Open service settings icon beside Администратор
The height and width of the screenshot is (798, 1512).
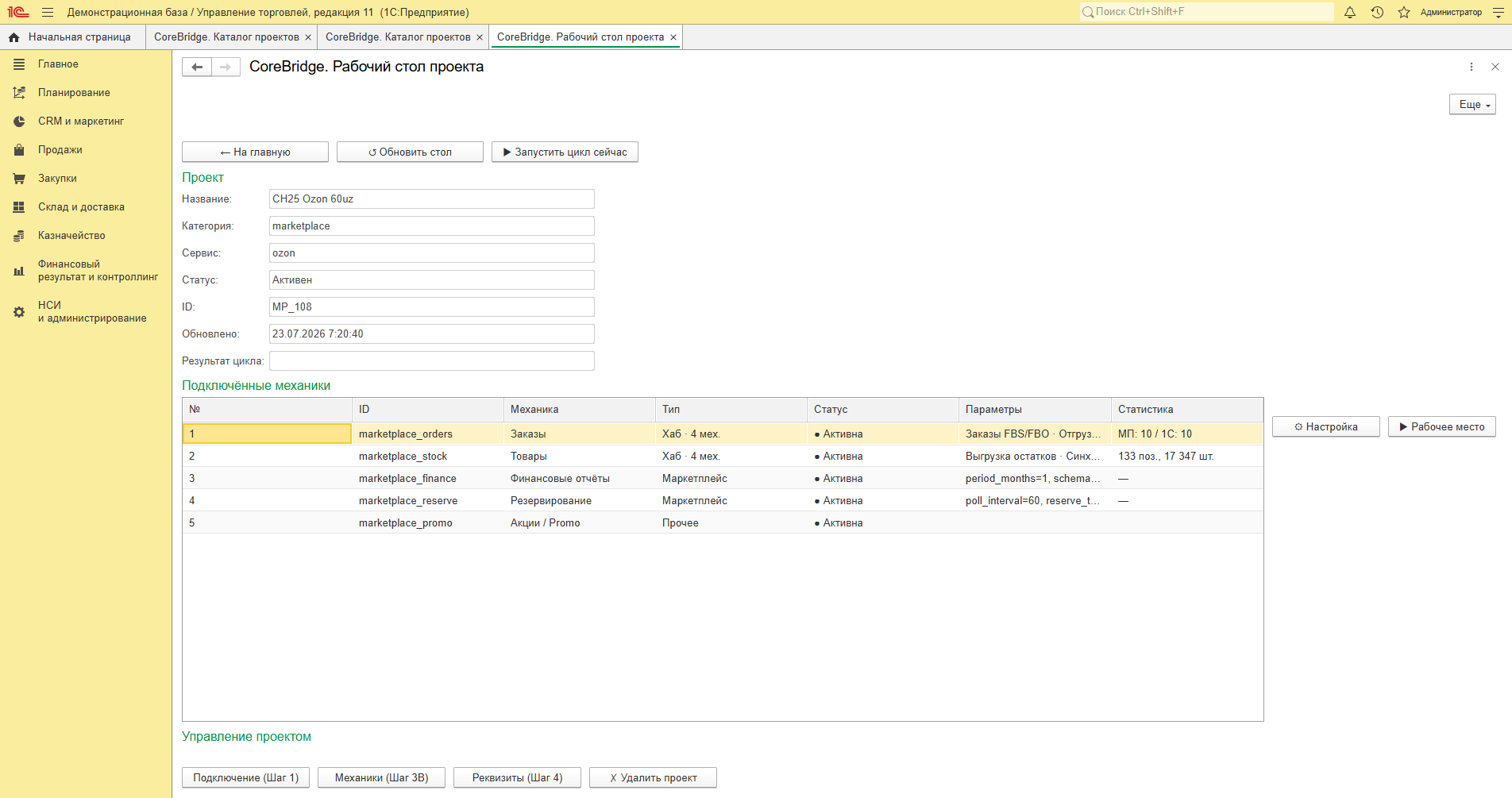(x=1498, y=12)
